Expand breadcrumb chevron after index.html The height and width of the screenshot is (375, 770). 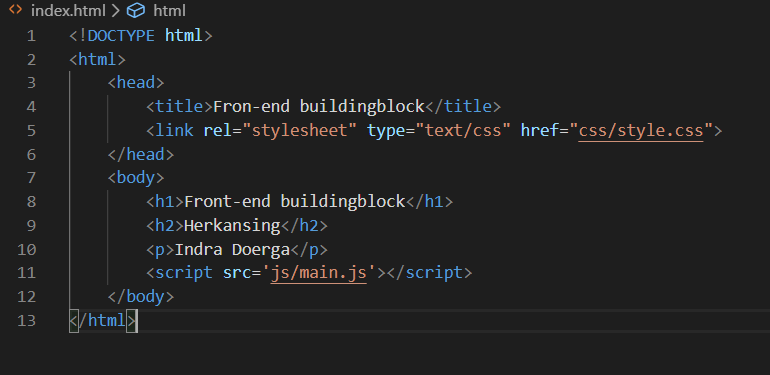tap(116, 11)
